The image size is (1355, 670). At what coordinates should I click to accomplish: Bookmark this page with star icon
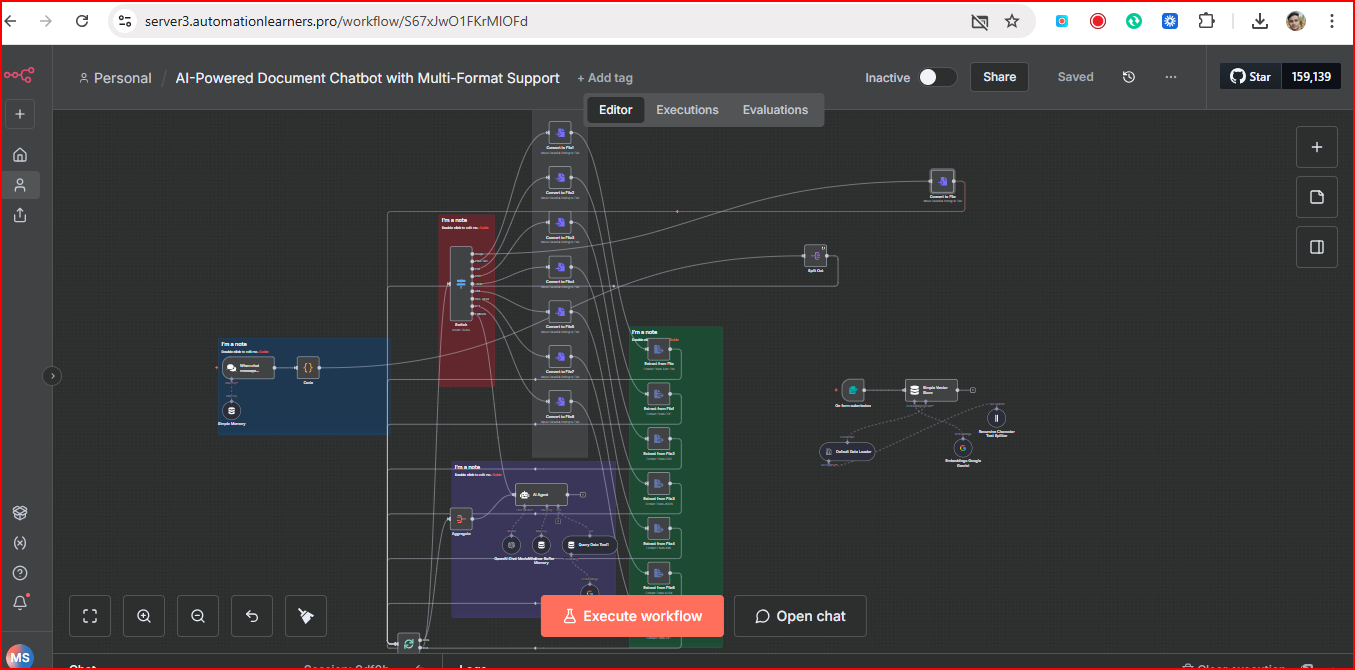point(1011,21)
